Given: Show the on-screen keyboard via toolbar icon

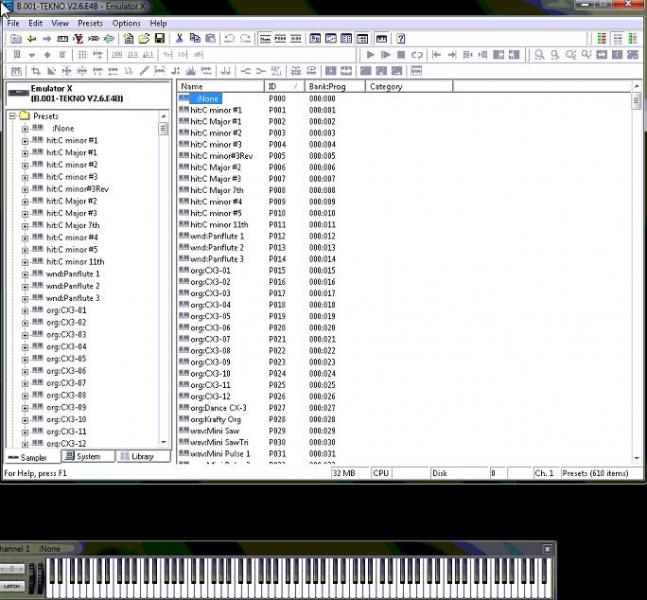Looking at the screenshot, I should click(382, 39).
